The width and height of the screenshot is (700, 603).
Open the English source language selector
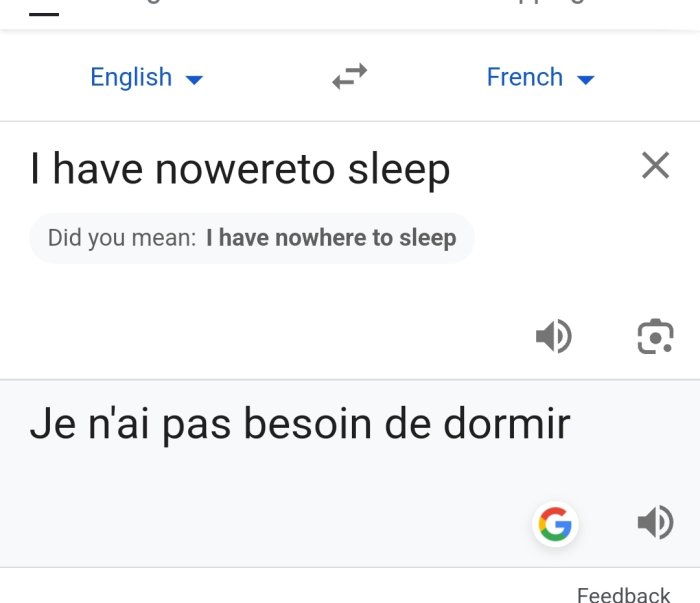point(146,77)
